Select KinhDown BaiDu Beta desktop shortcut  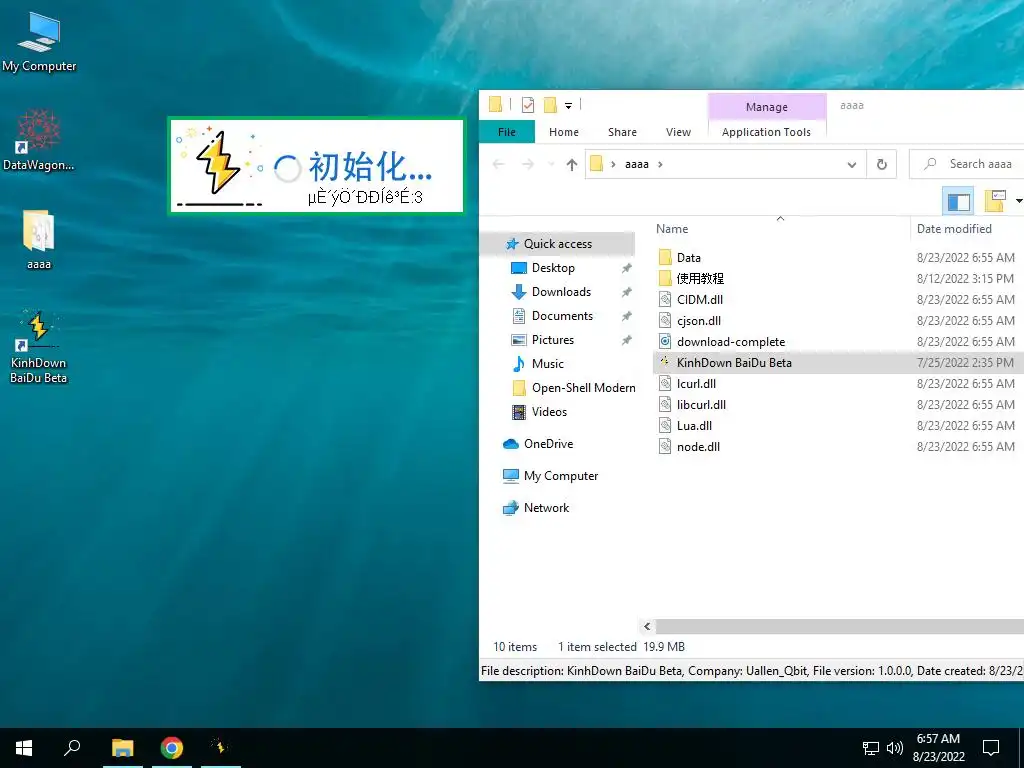(x=39, y=347)
